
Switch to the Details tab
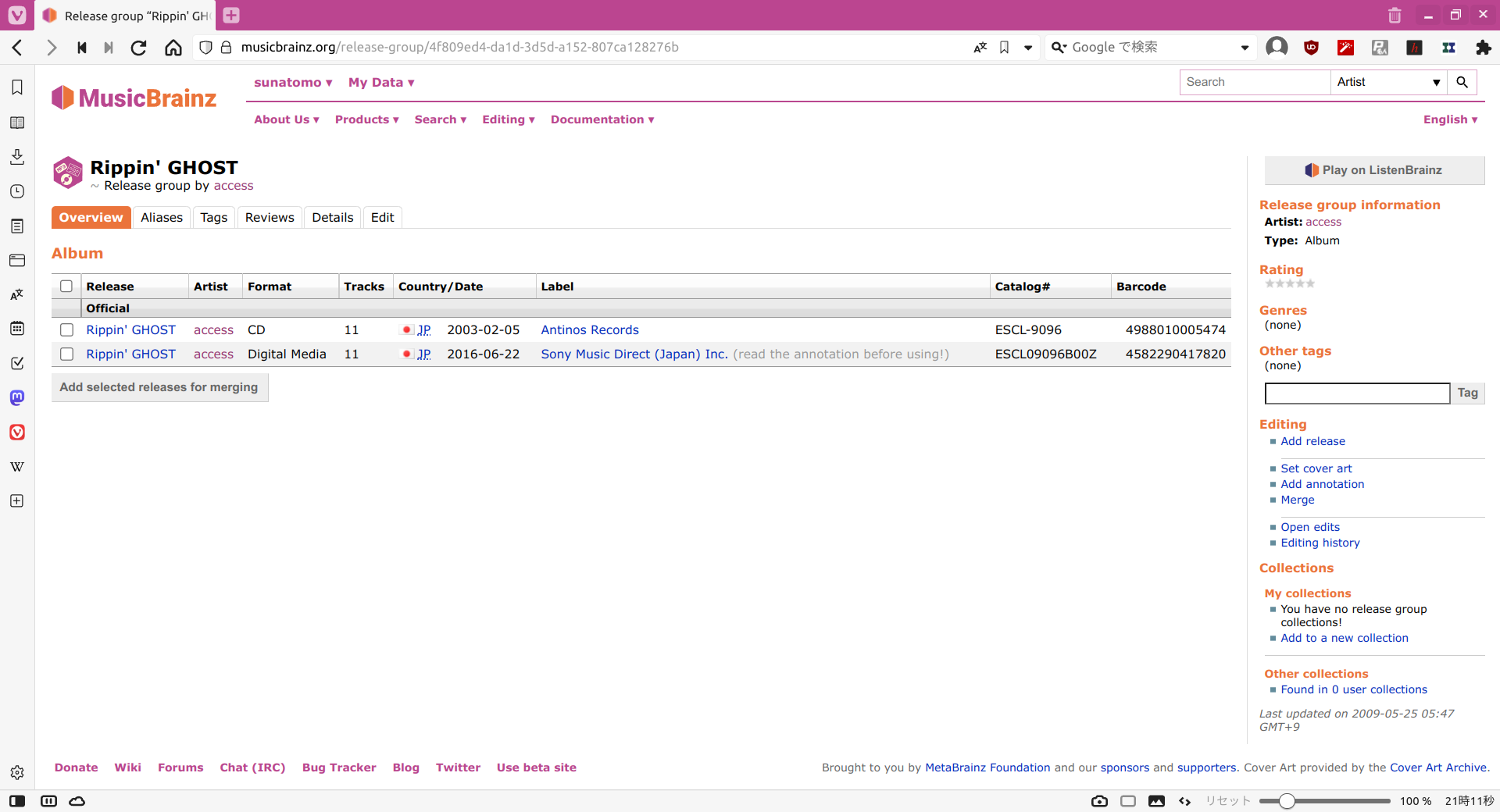click(333, 218)
